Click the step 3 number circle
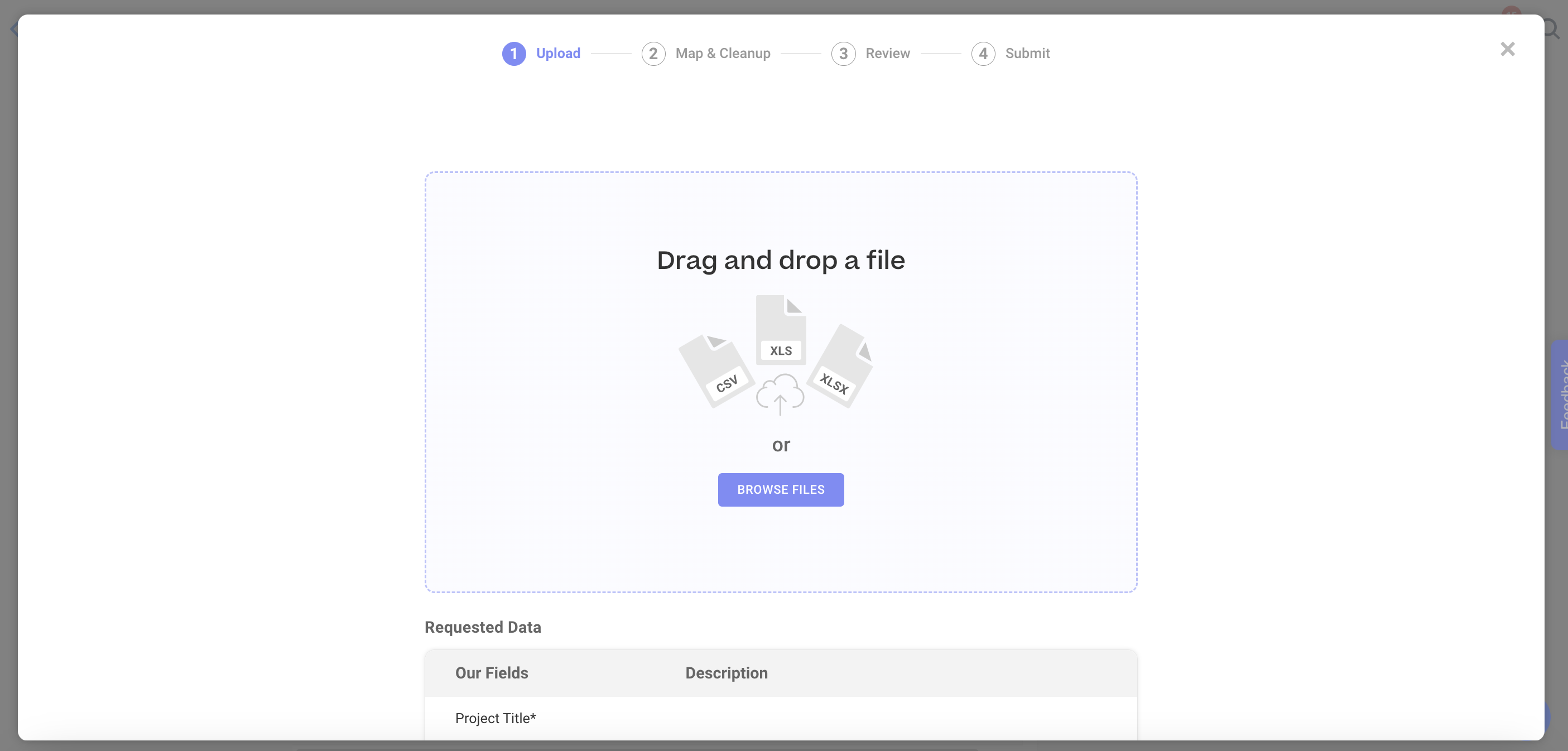 pyautogui.click(x=843, y=54)
